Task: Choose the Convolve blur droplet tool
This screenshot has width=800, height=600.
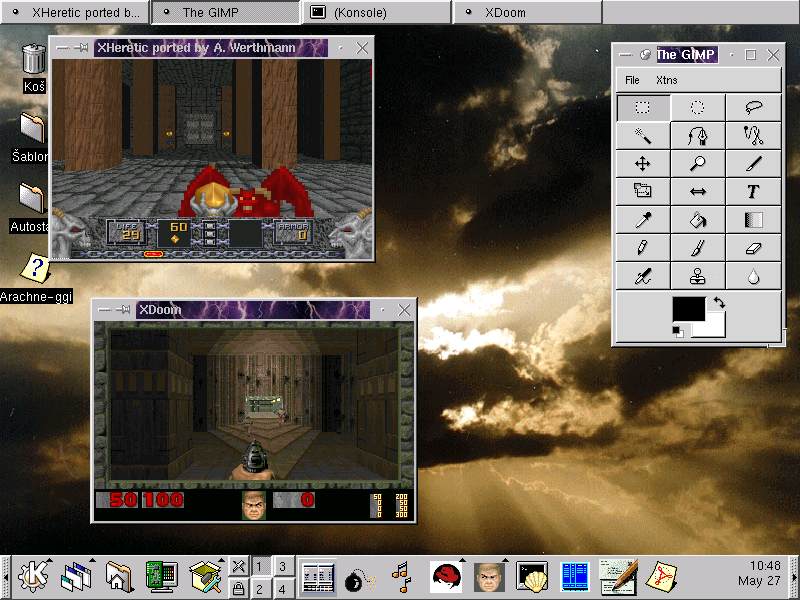Action: 754,277
